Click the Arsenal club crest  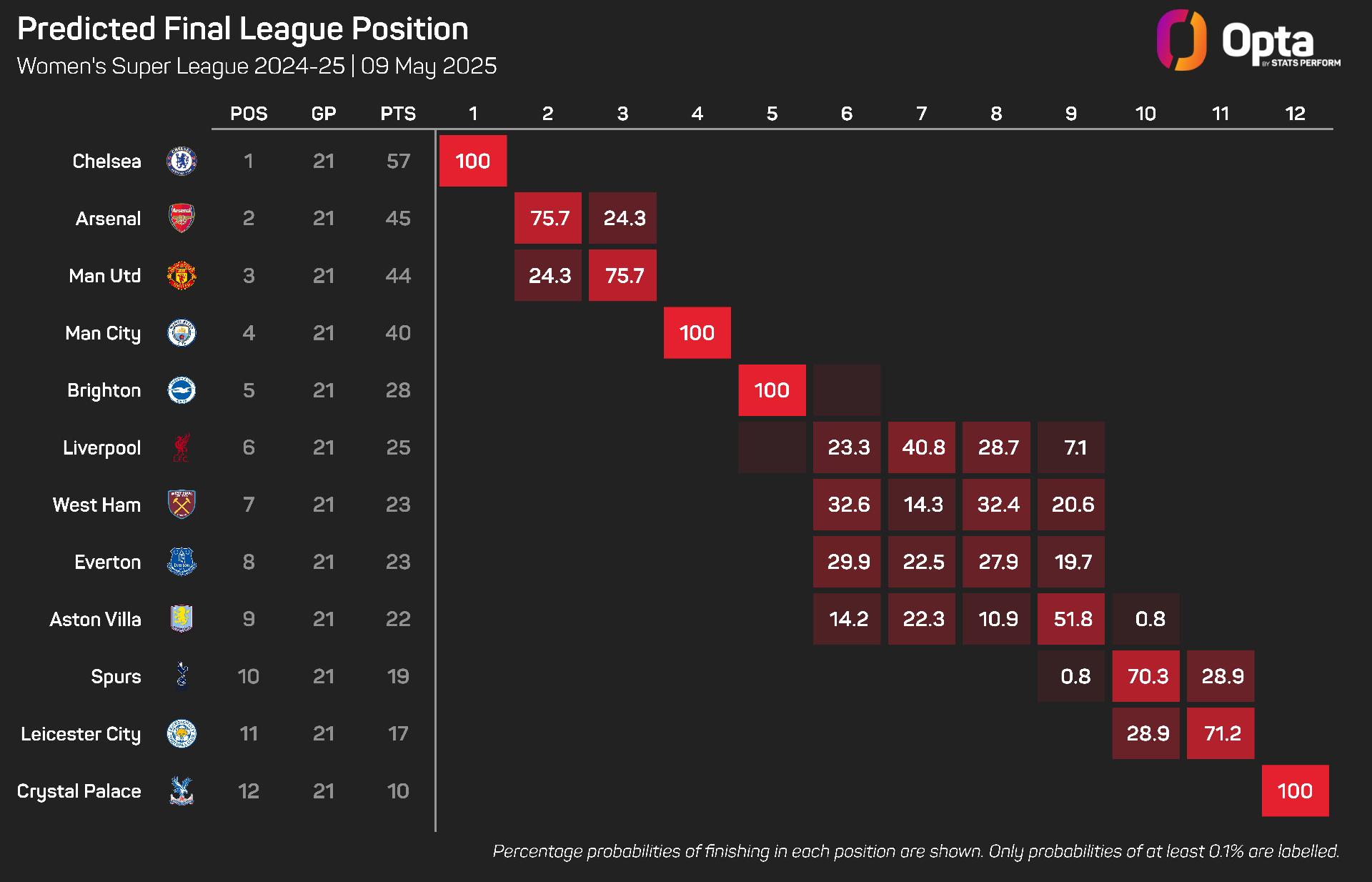(x=182, y=218)
